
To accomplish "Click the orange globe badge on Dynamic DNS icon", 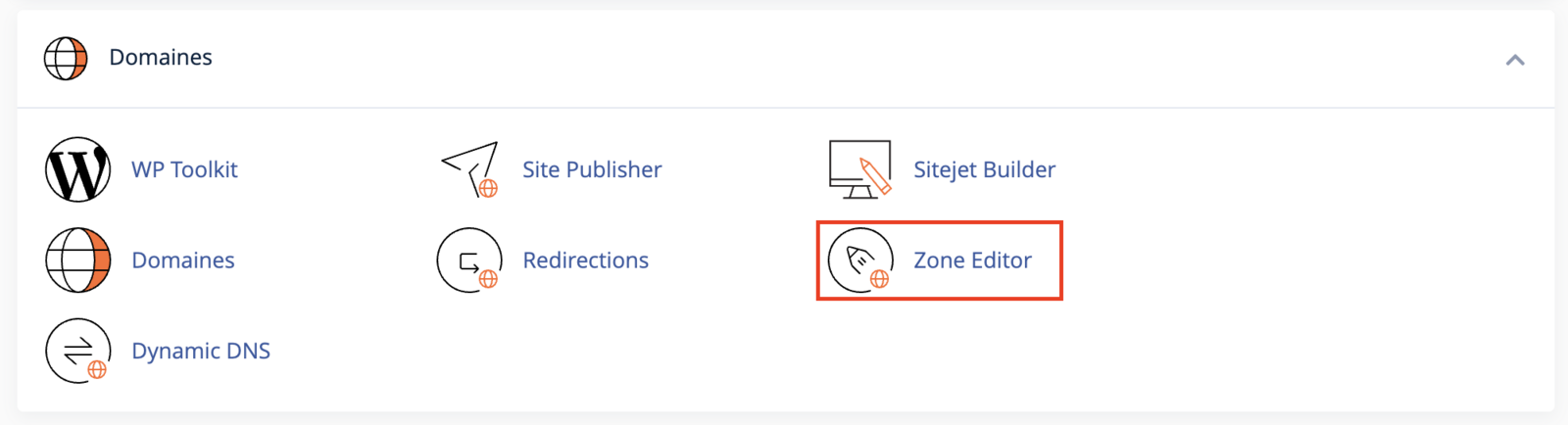I will pyautogui.click(x=97, y=370).
